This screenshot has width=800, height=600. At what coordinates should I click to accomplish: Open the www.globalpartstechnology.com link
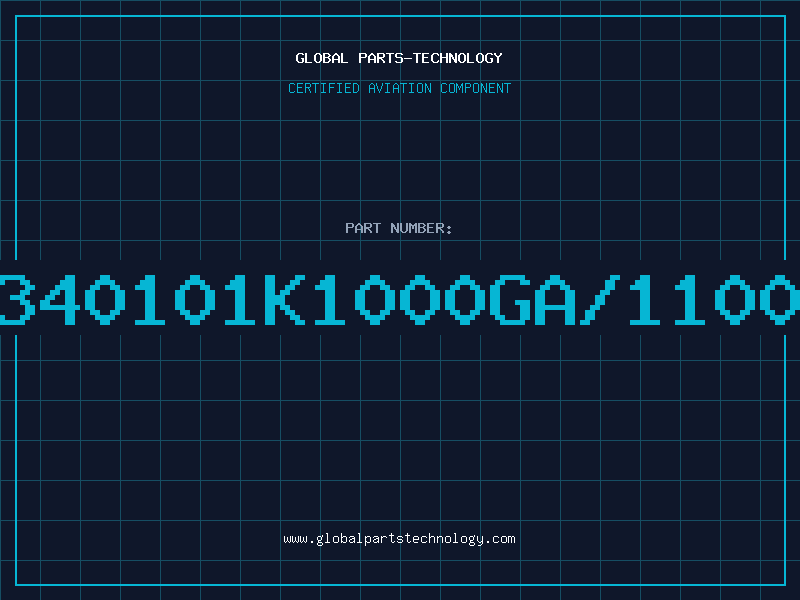coord(399,539)
